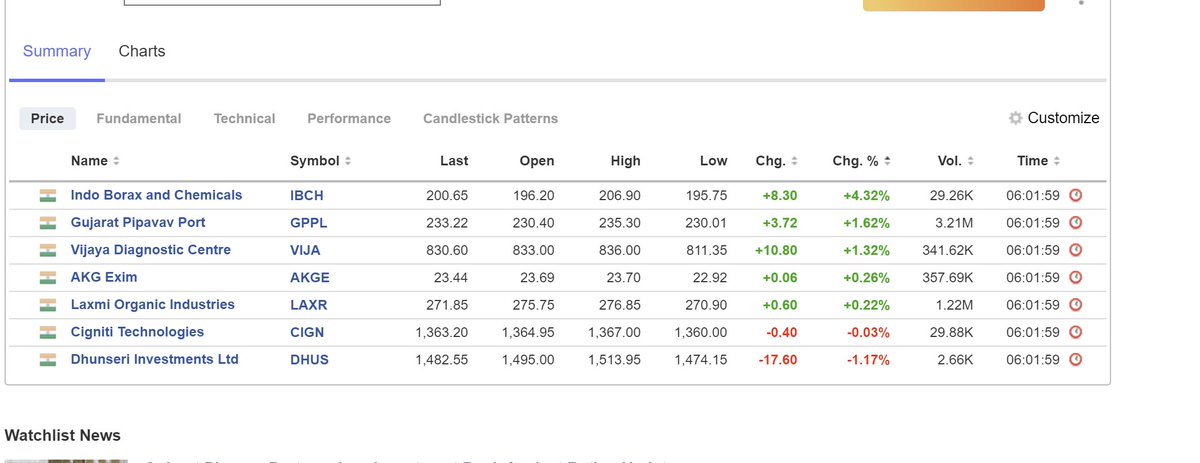Sort the table by Name column
This screenshot has height=463, width=1200.
(x=95, y=161)
